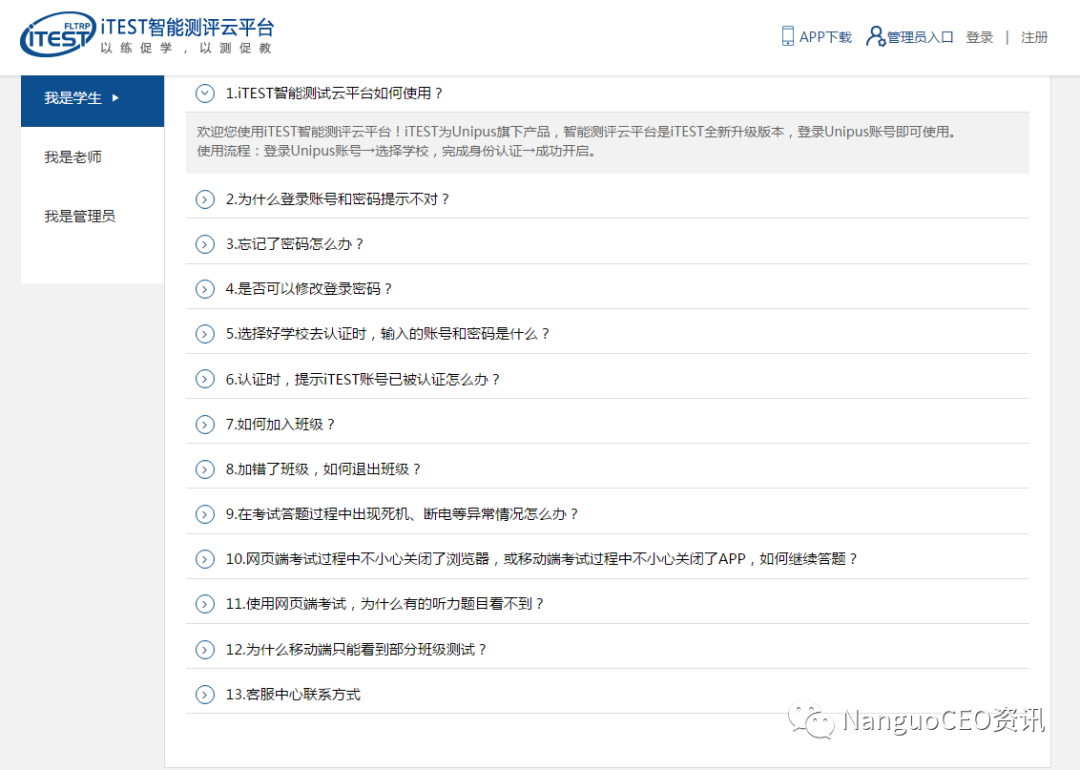Open the 管理员入口 link
The height and width of the screenshot is (770, 1080).
[920, 37]
